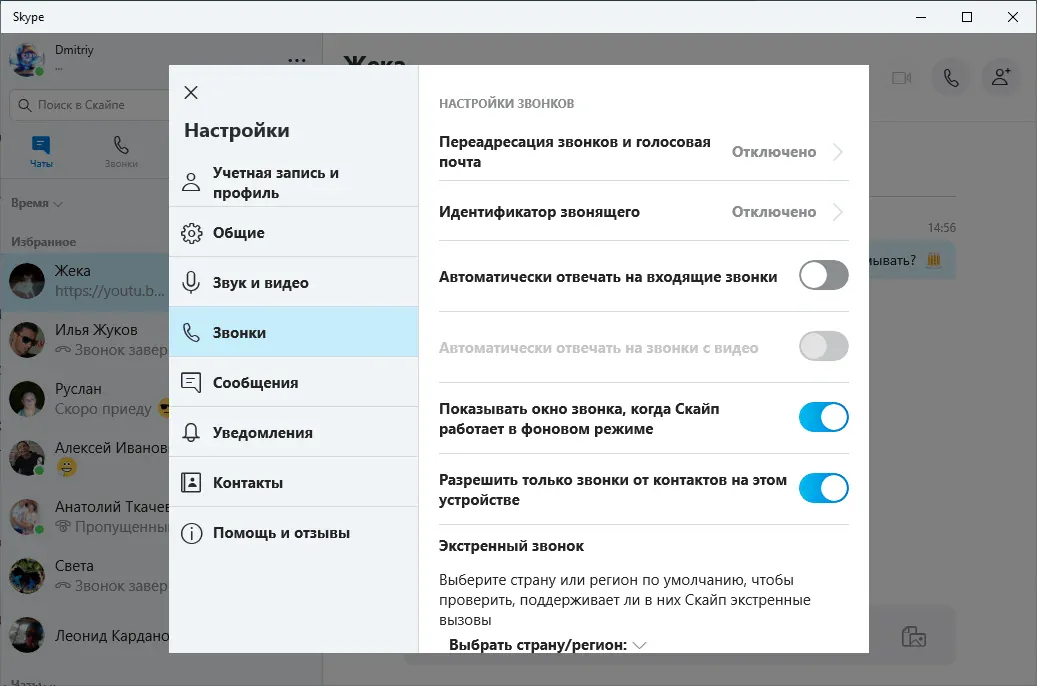
Task: Turn off allow calls only from contacts
Action: (823, 488)
